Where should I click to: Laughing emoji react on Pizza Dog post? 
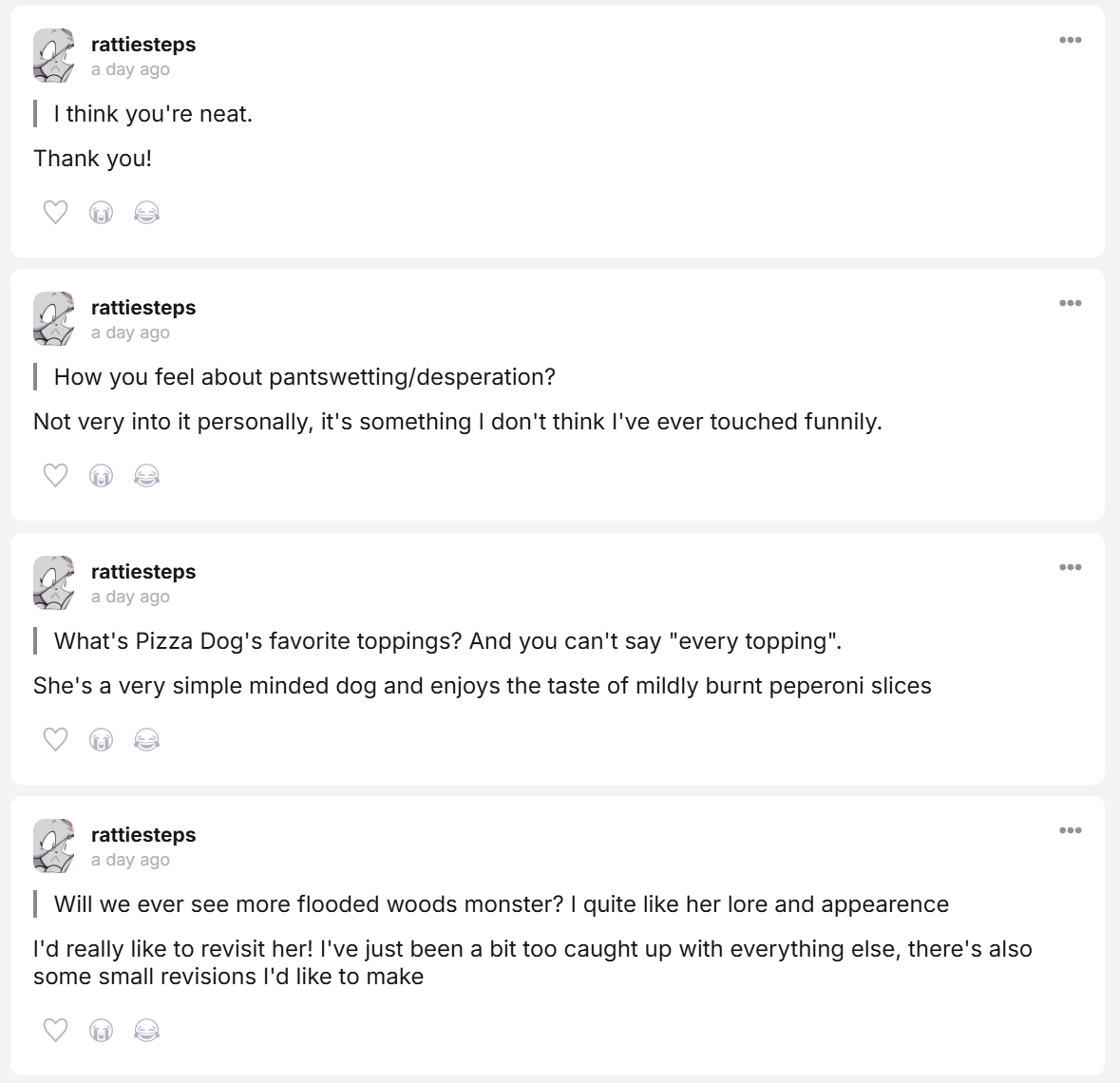click(x=146, y=740)
